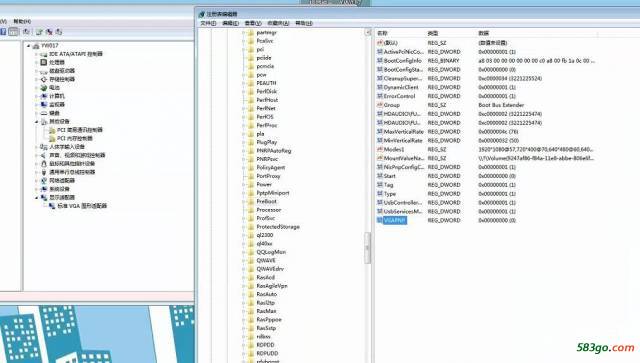Select the pcmcia registry key

(265, 66)
